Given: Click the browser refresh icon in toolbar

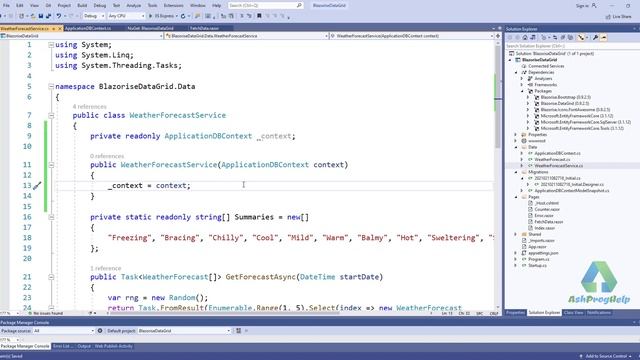Looking at the screenshot, I should [183, 16].
